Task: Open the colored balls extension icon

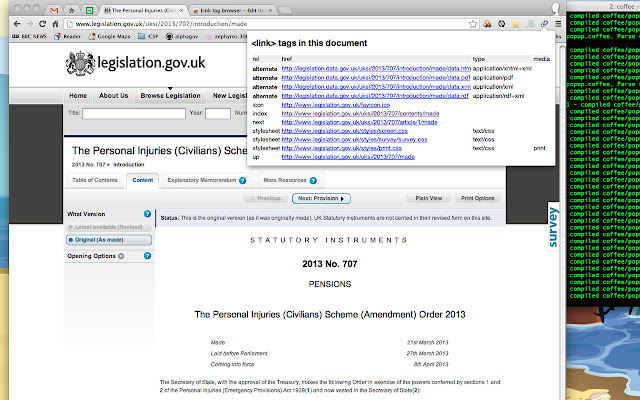Action: coord(487,24)
